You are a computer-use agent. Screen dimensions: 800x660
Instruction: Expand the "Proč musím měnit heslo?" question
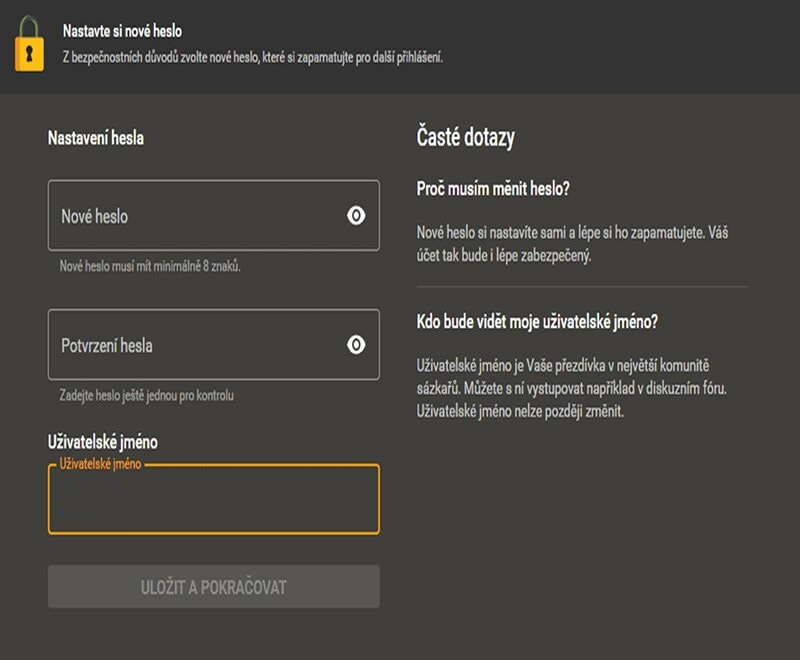click(493, 189)
